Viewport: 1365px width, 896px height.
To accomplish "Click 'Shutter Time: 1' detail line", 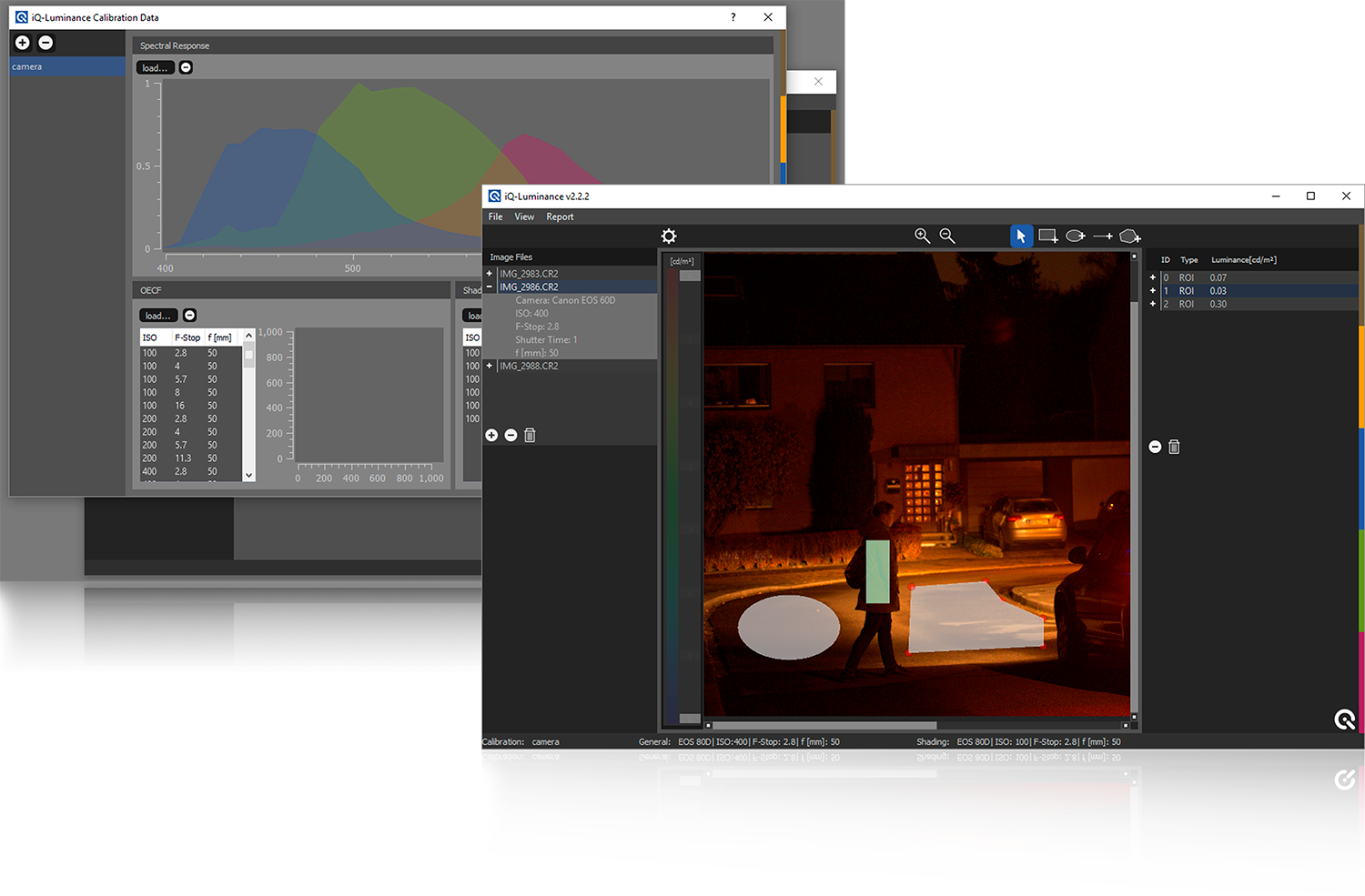I will pos(546,339).
